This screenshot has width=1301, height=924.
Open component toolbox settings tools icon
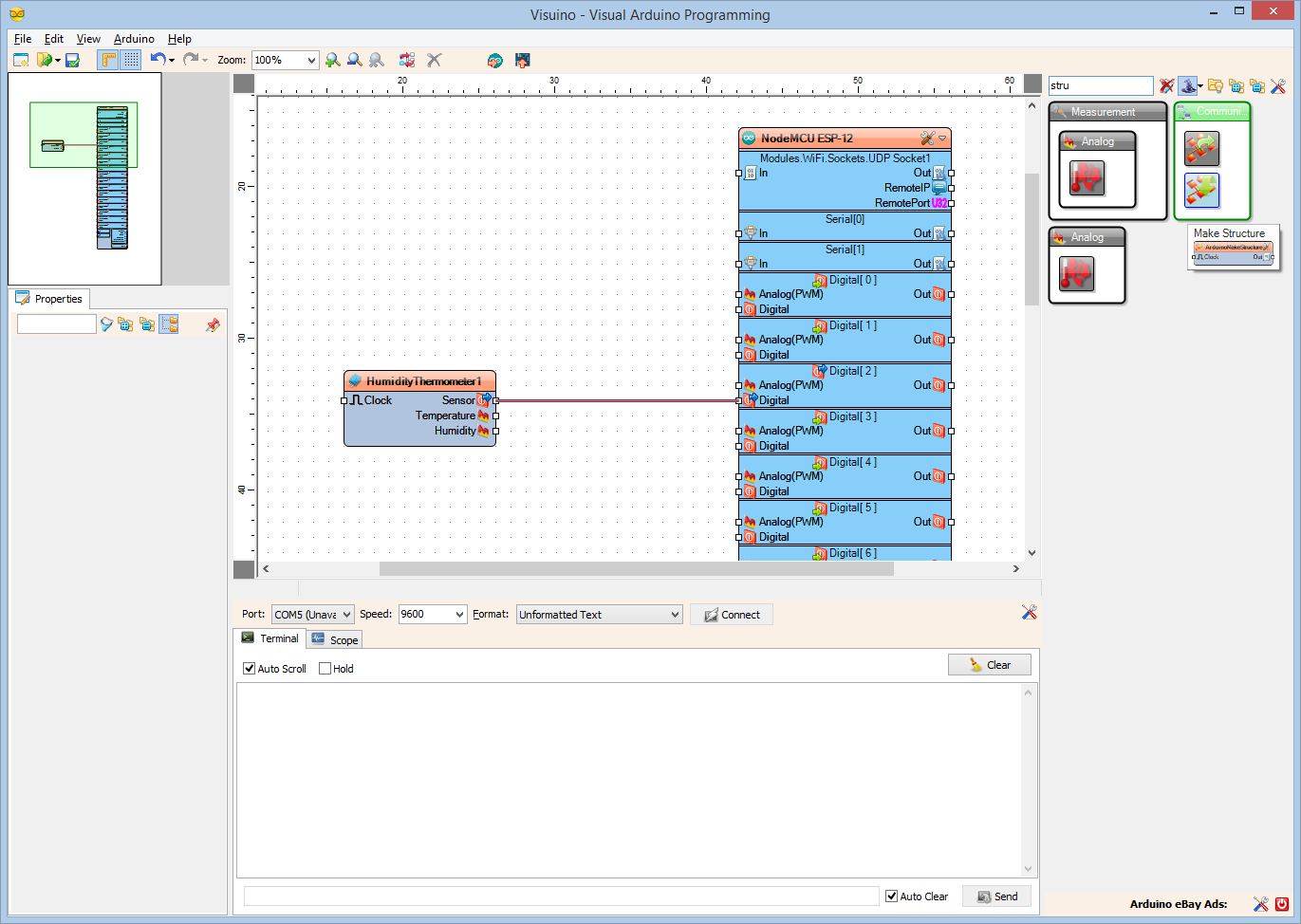pyautogui.click(x=1278, y=85)
